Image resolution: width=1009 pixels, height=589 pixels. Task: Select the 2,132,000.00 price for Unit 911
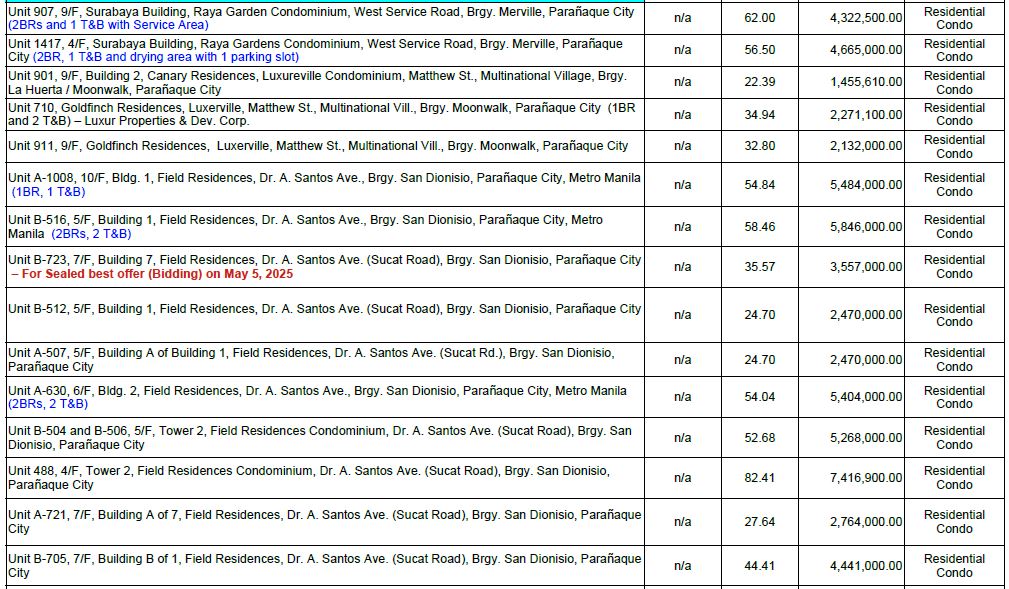coord(865,146)
